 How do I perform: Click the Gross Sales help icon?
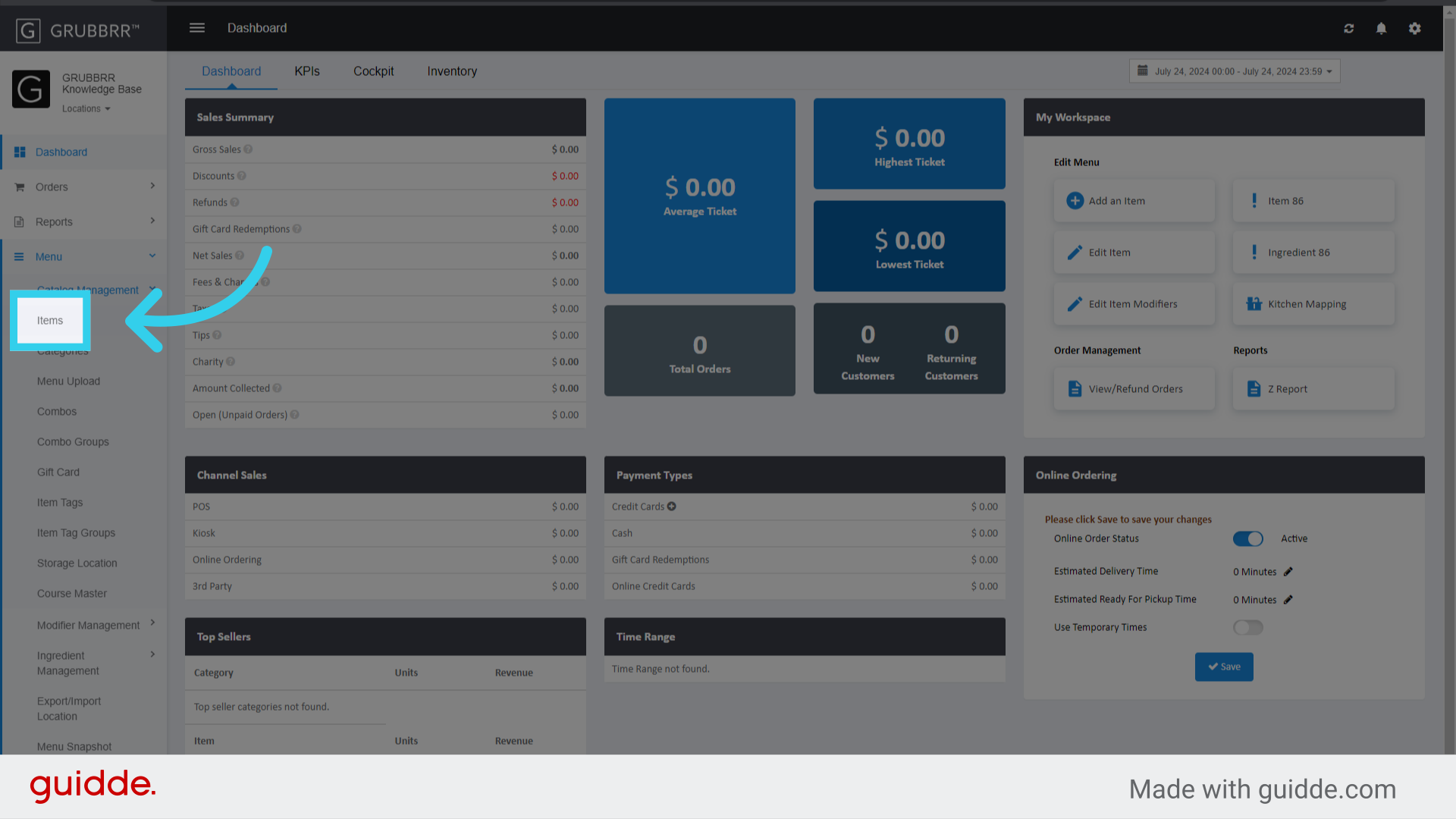[x=248, y=149]
